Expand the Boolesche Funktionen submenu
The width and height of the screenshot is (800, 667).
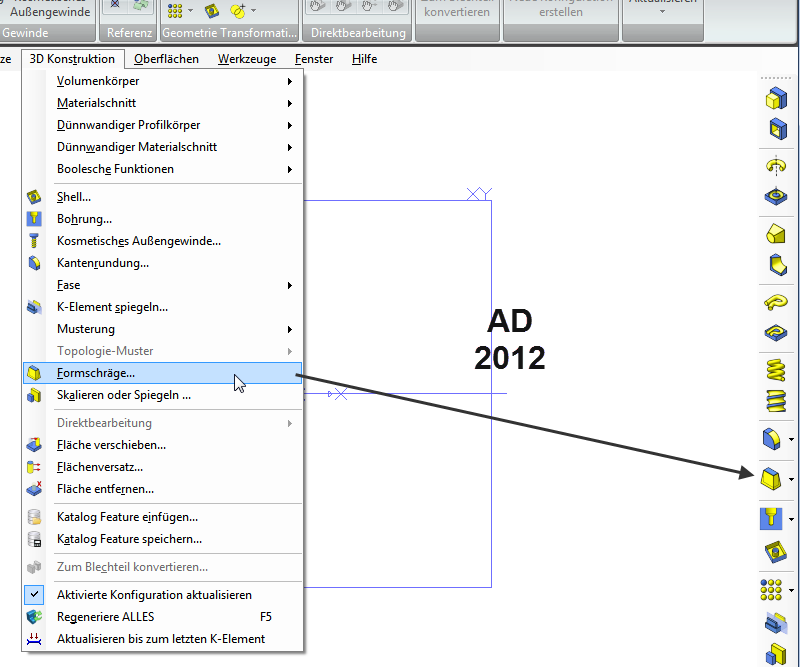[x=163, y=169]
